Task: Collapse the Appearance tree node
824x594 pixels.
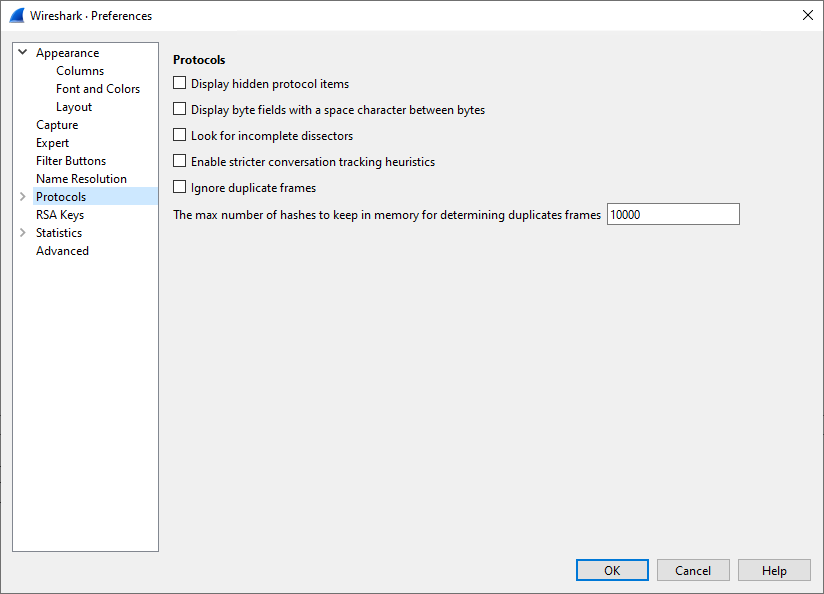Action: coord(23,52)
